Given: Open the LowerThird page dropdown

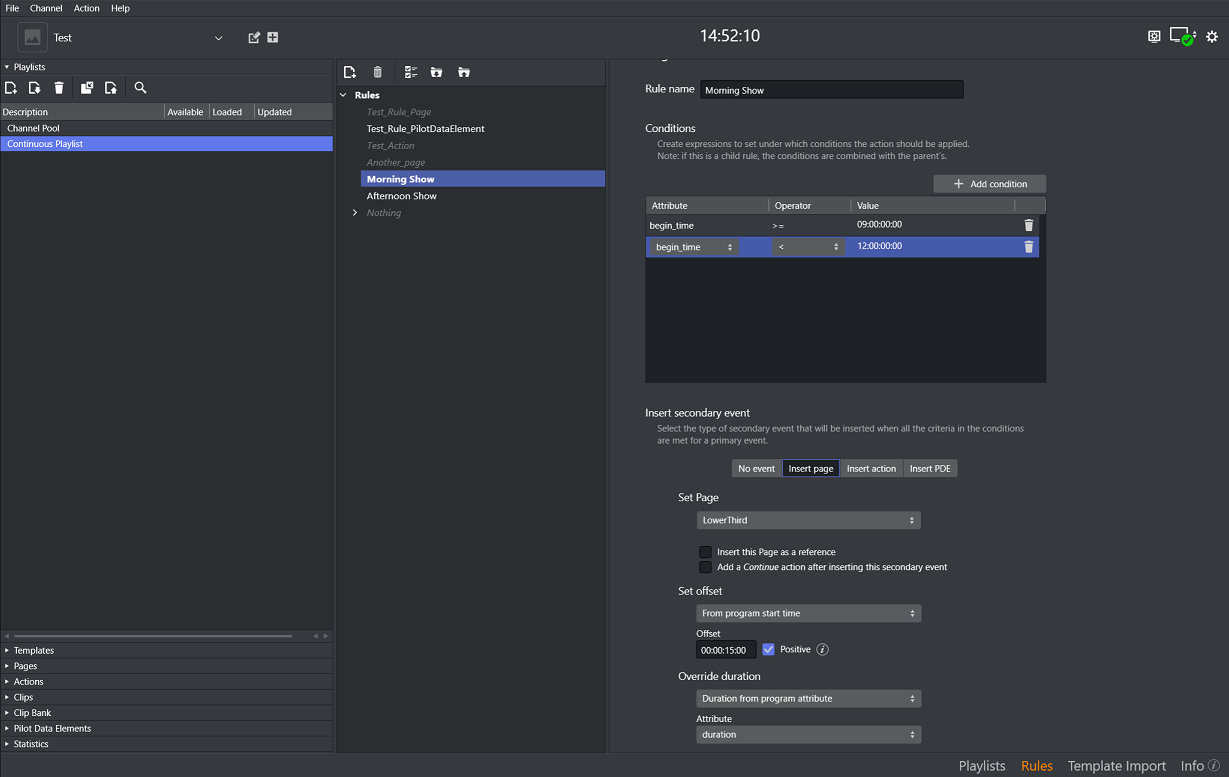Looking at the screenshot, I should (808, 520).
